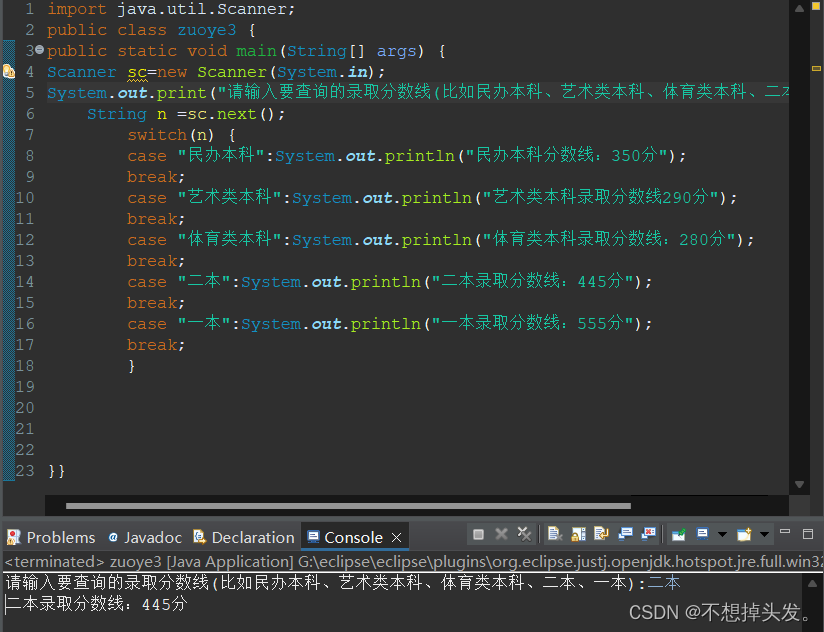Image resolution: width=824 pixels, height=632 pixels.
Task: Click the warning marker beside line 4
Action: point(7,71)
